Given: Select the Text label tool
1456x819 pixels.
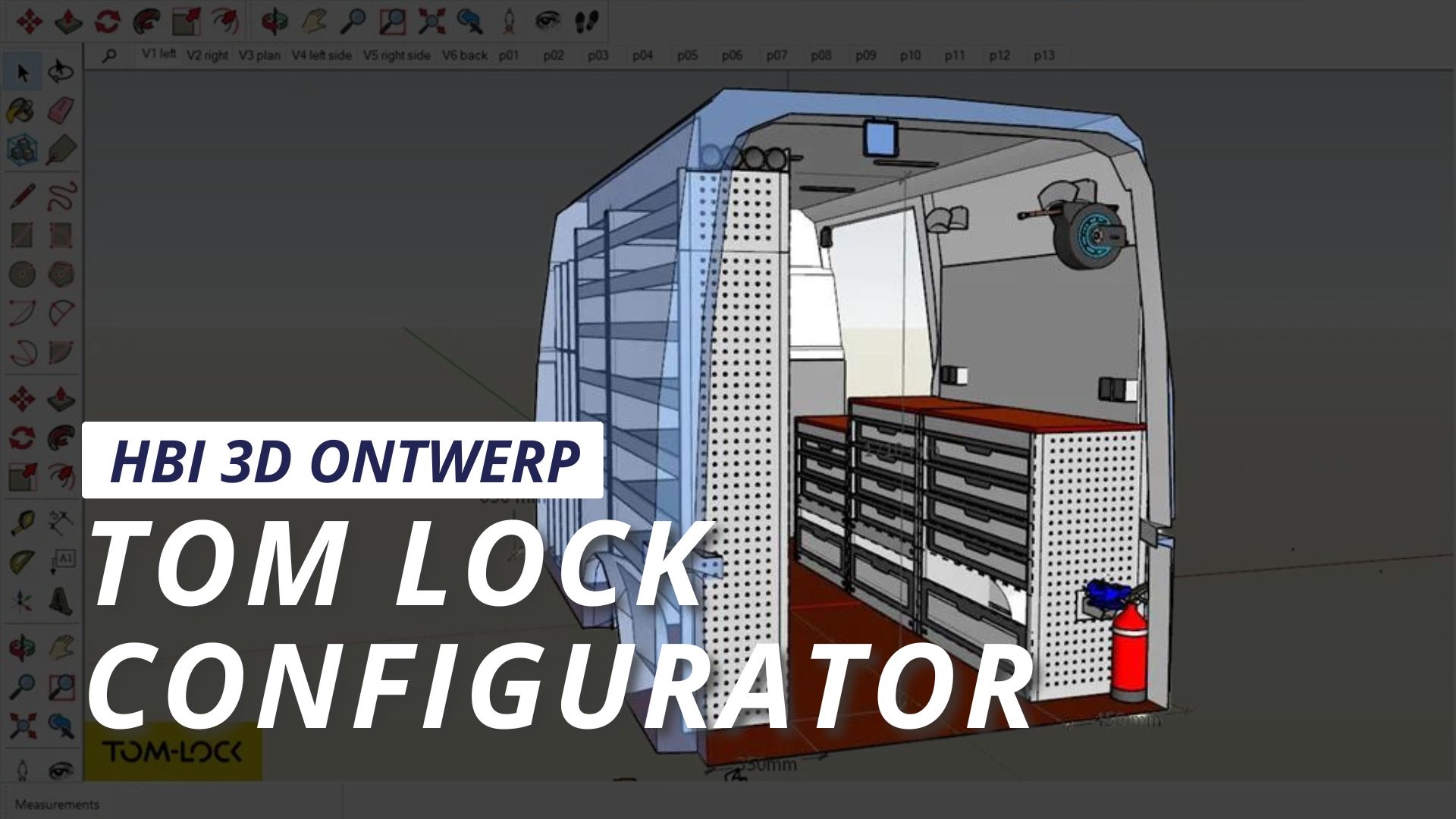Looking at the screenshot, I should tap(61, 562).
